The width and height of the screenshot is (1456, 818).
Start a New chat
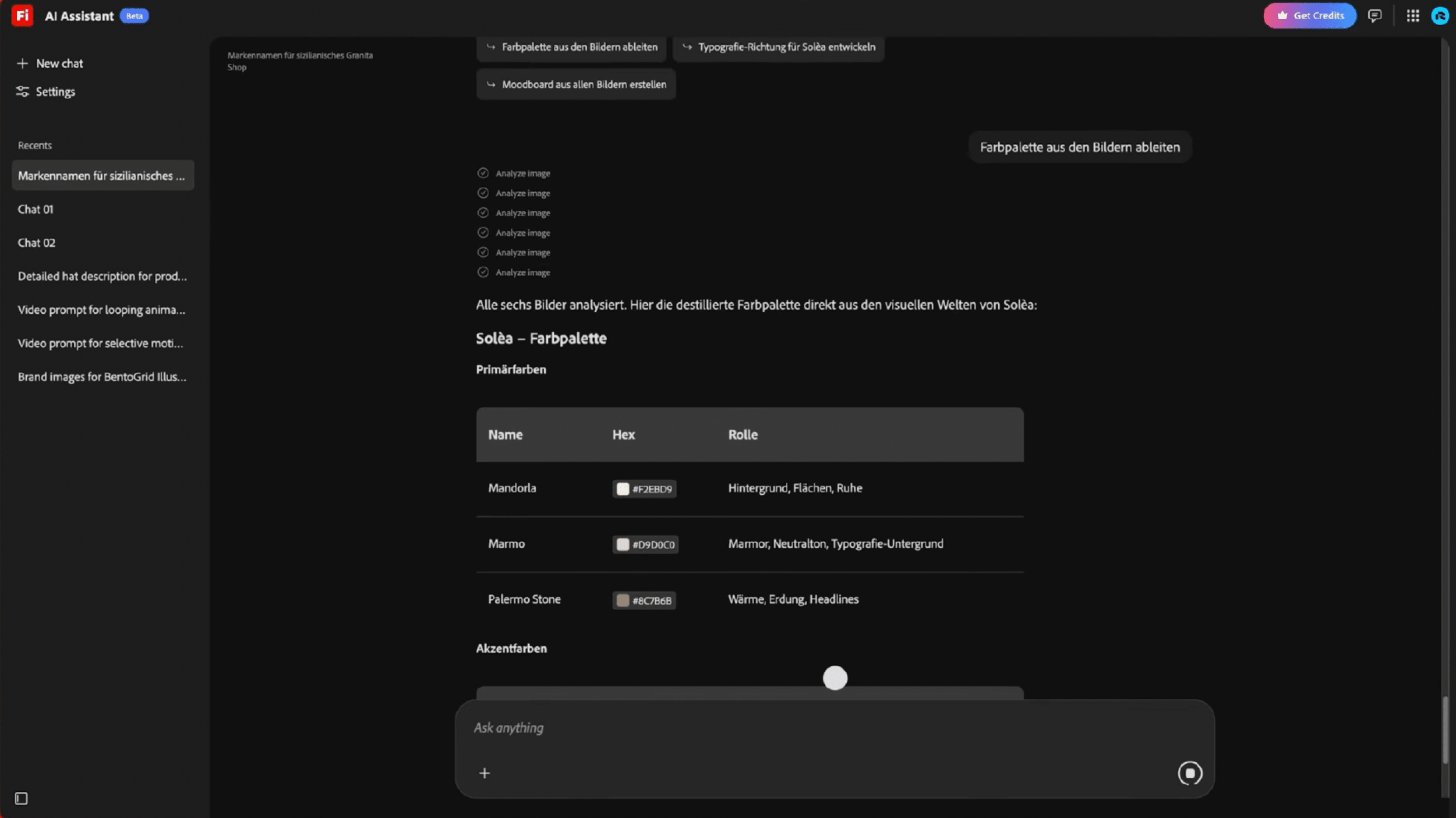(x=50, y=63)
